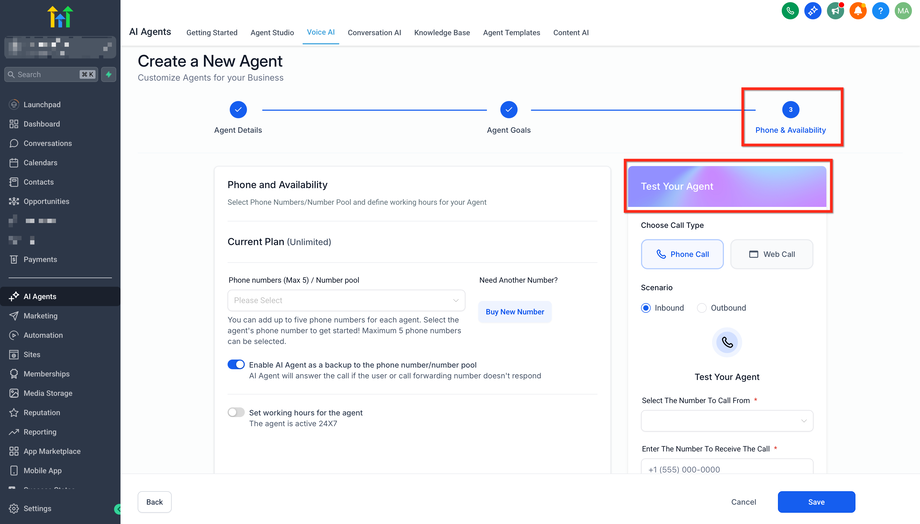Open the phone dialer icon in header
920x524 pixels.
coord(790,11)
